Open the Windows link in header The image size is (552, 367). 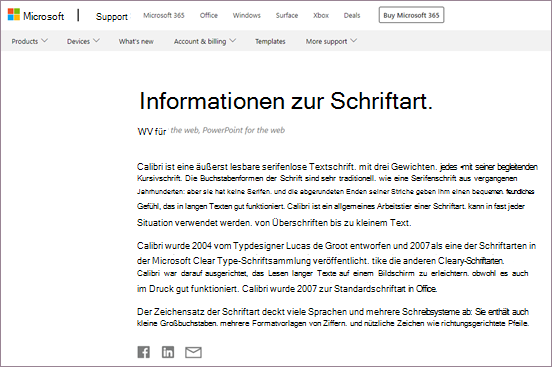(246, 15)
